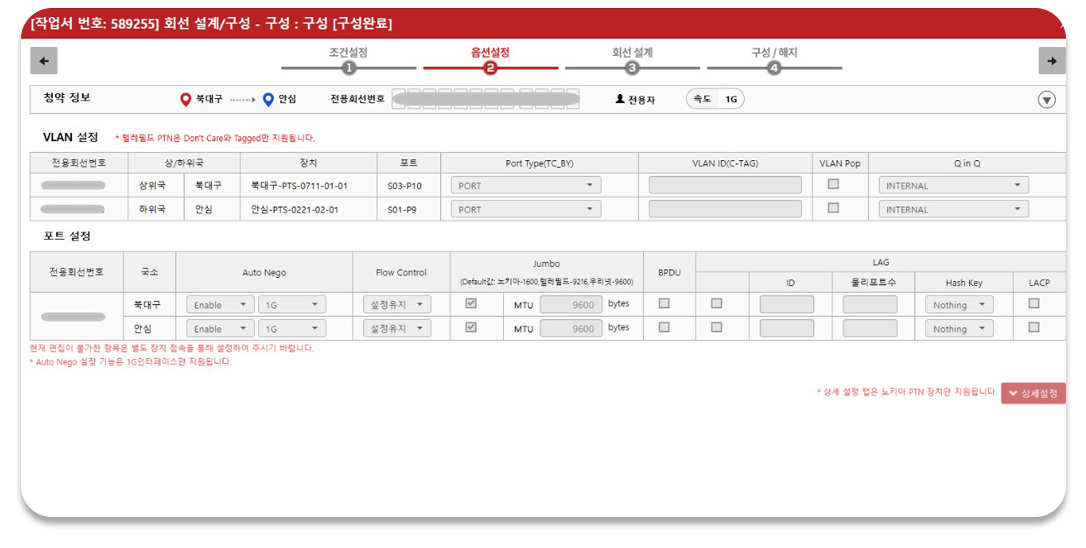Click the 전용자 user icon
Viewport: 1086px width, 548px height.
620,99
